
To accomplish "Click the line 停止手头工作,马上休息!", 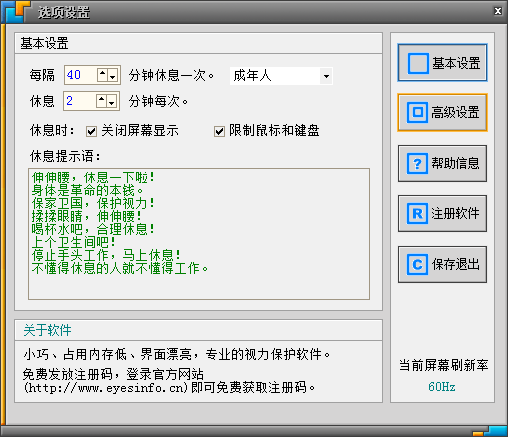I will [x=106, y=255].
